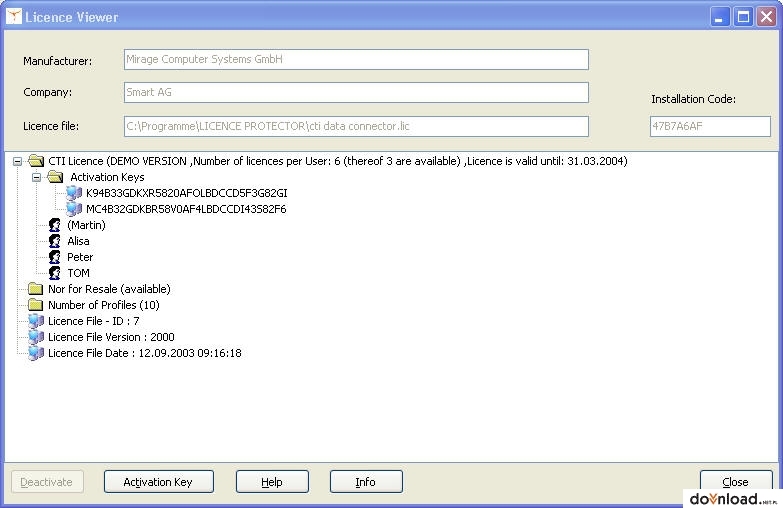Image resolution: width=783 pixels, height=508 pixels.
Task: Click the Number of Profiles folder icon
Action: point(35,305)
